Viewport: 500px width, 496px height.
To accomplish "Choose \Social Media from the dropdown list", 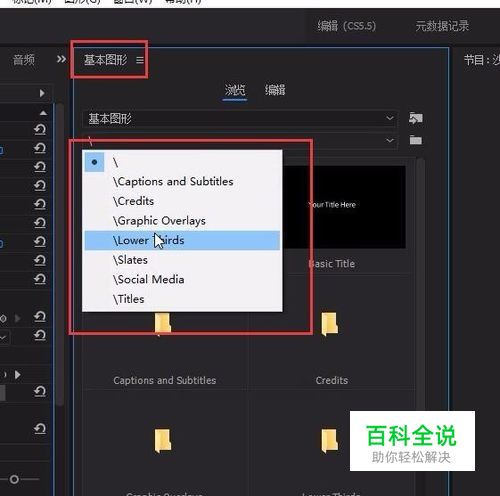I will (182, 279).
